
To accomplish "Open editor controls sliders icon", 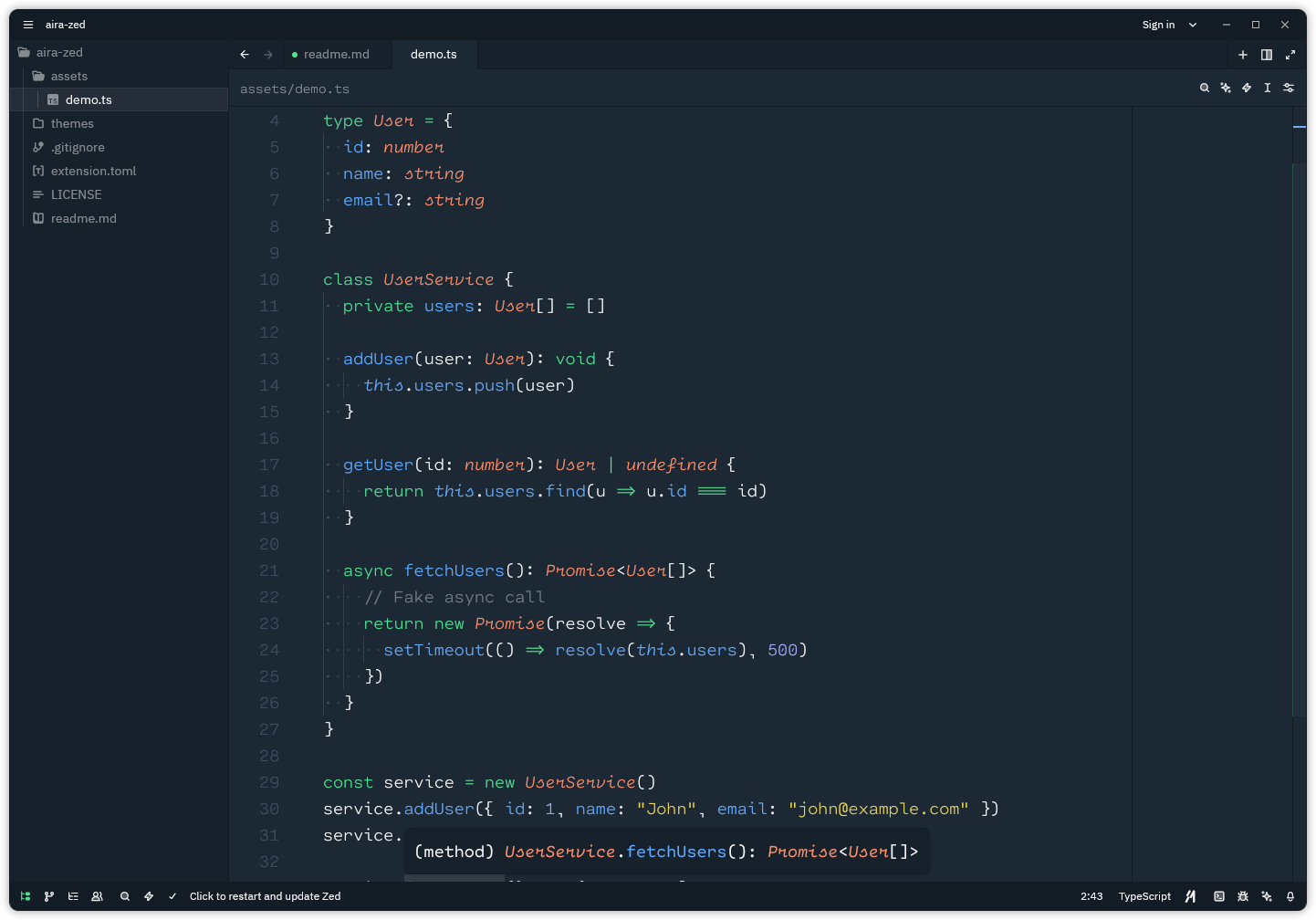I will click(x=1289, y=88).
